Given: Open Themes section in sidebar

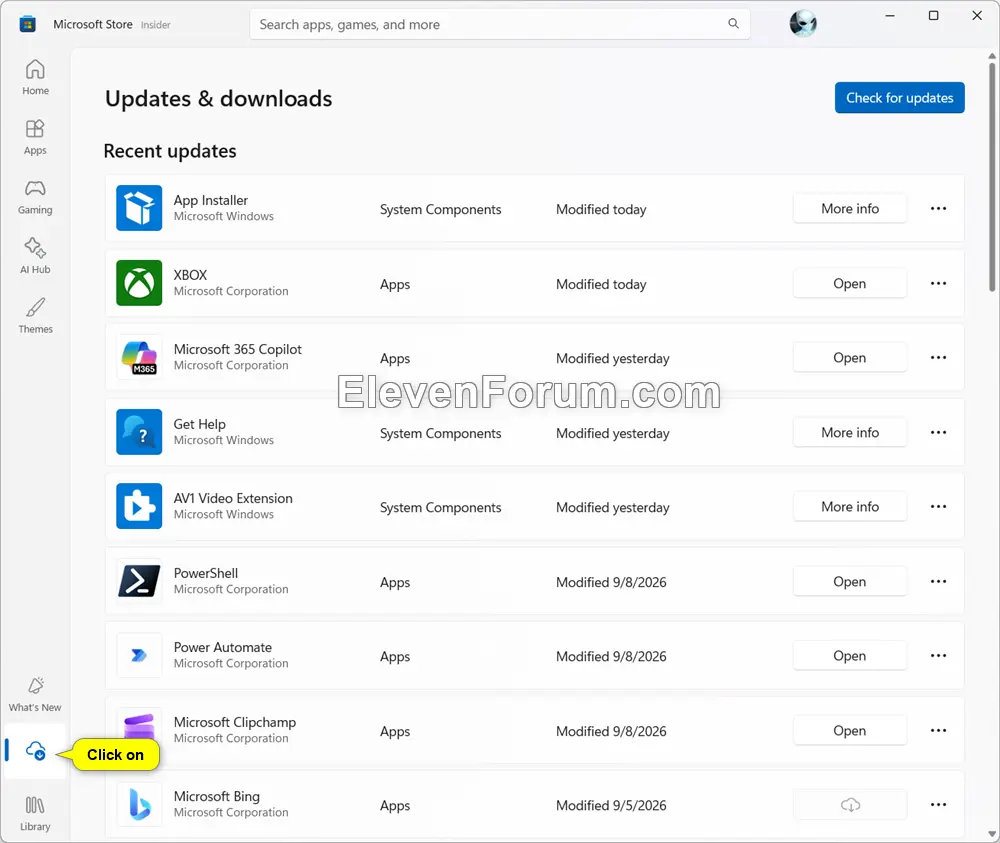Looking at the screenshot, I should (35, 315).
